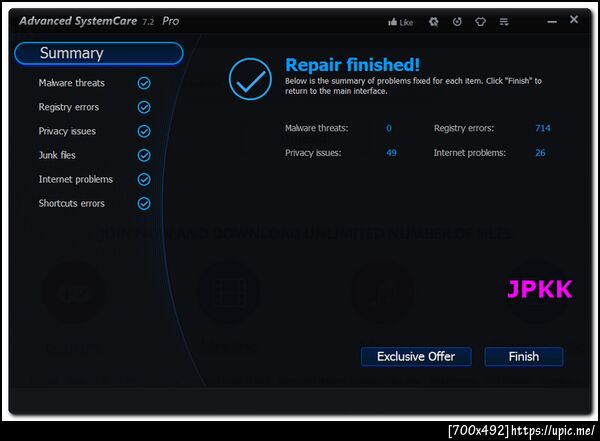Click the 'Internet problems:' summary label
Screen dimensions: 600x441
pos(470,153)
